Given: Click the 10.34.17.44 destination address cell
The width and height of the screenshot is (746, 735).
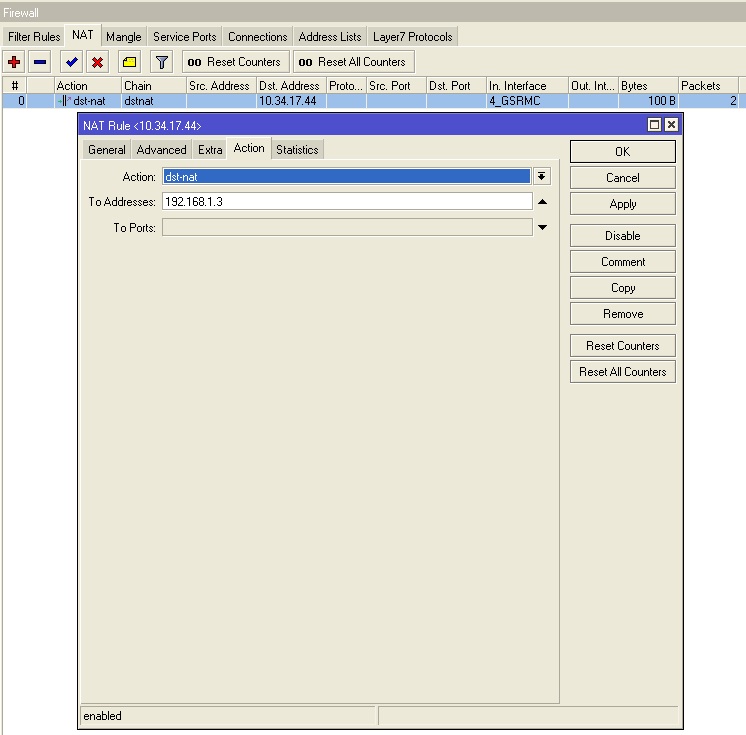Looking at the screenshot, I should coord(291,101).
